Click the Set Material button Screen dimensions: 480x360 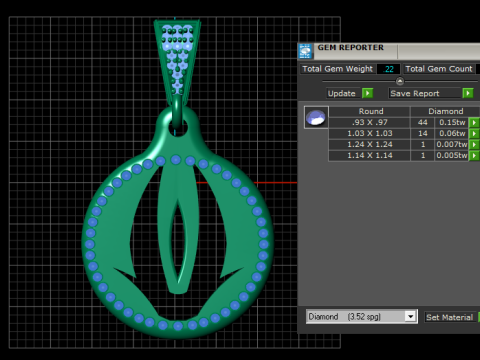450,317
